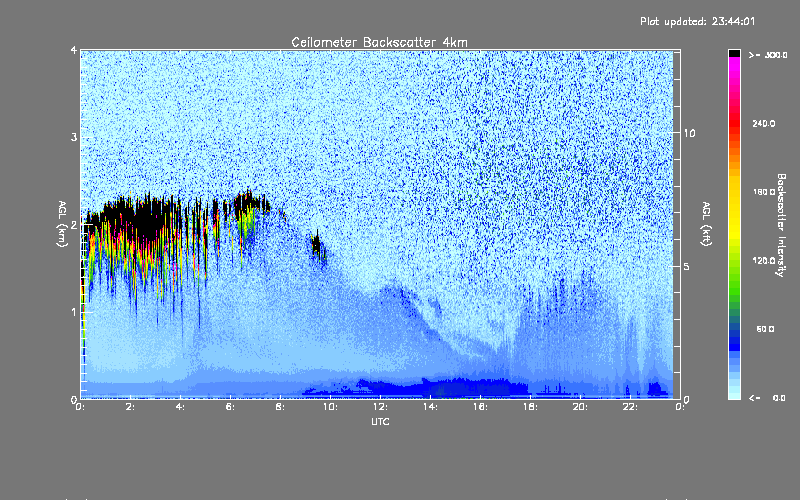Pick the black top segment of colorbar
The height and width of the screenshot is (500, 800).
(734, 53)
